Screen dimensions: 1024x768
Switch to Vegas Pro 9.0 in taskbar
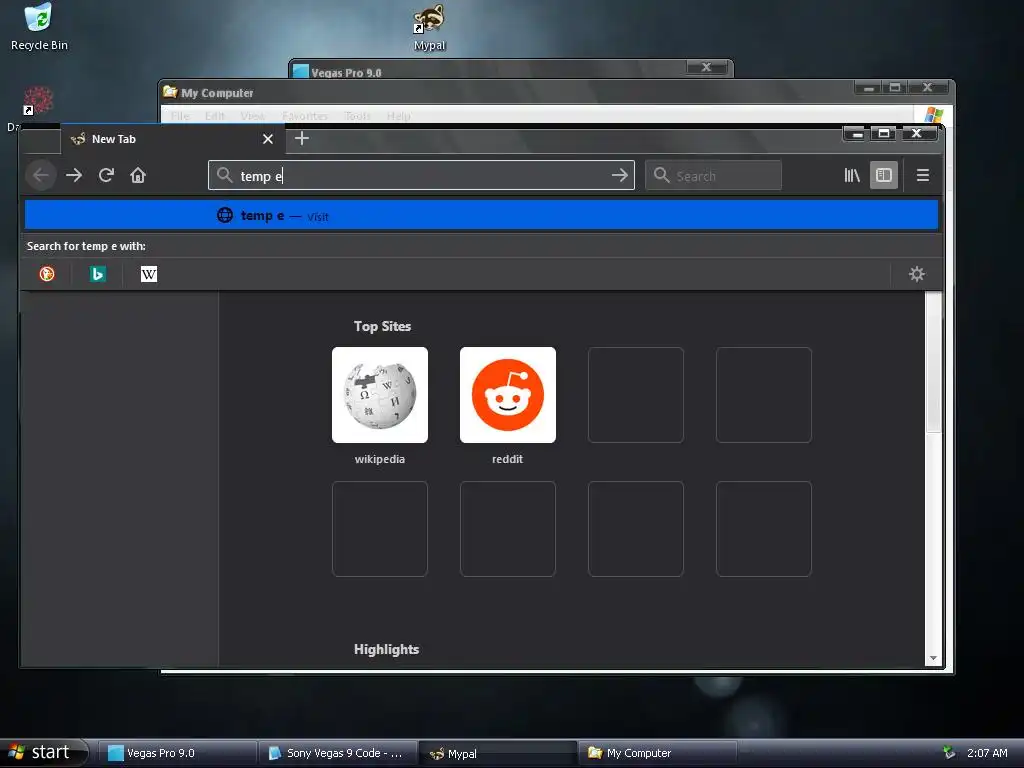tap(177, 753)
